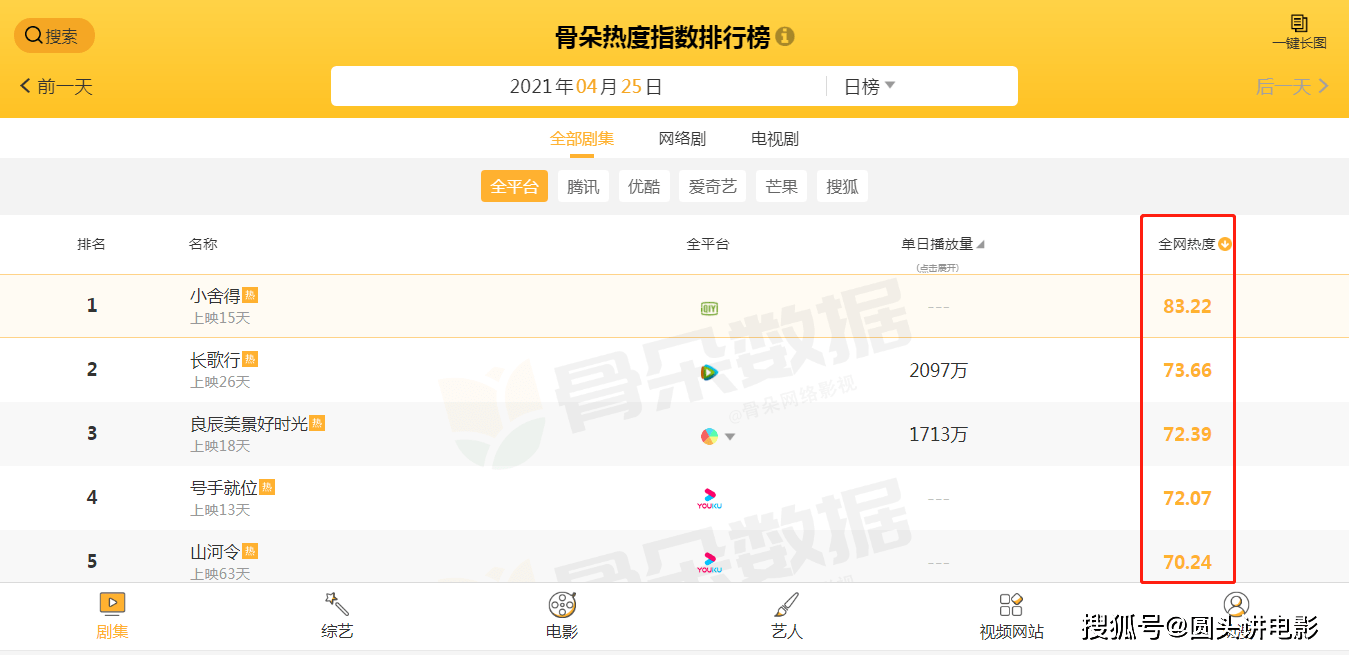Image resolution: width=1349 pixels, height=655 pixels.
Task: Click the hot badge next to 号手就位
Action: pyautogui.click(x=267, y=487)
